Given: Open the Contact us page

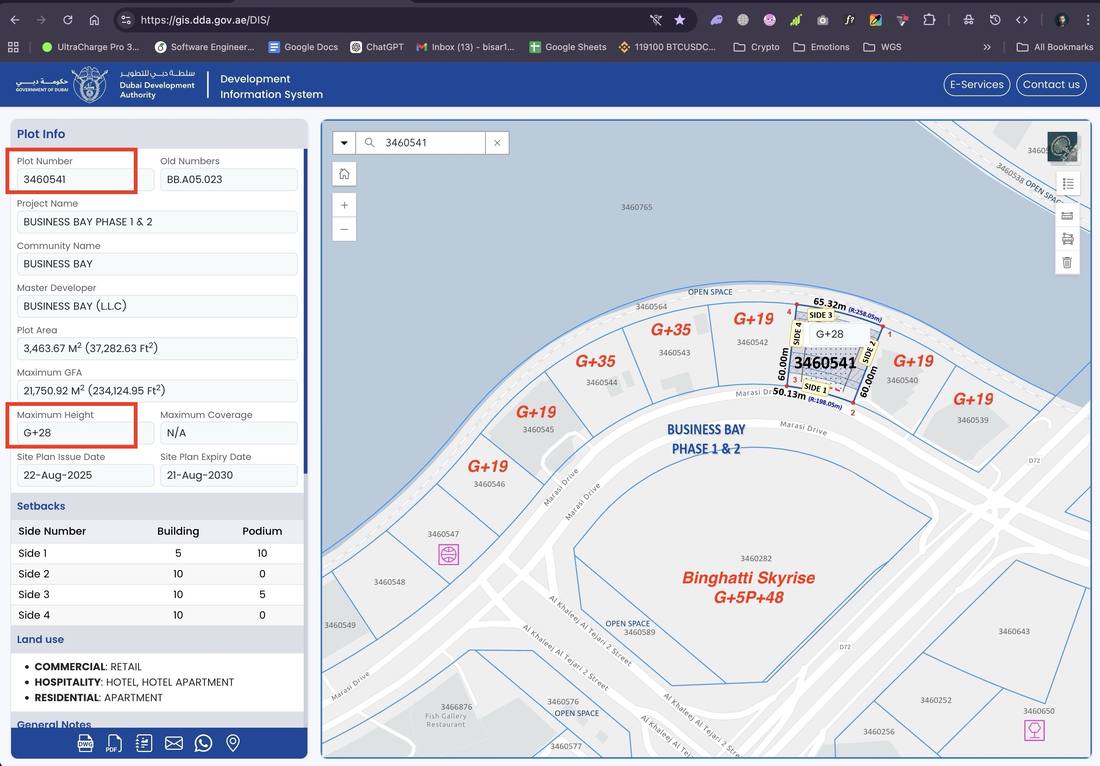Looking at the screenshot, I should [1051, 84].
